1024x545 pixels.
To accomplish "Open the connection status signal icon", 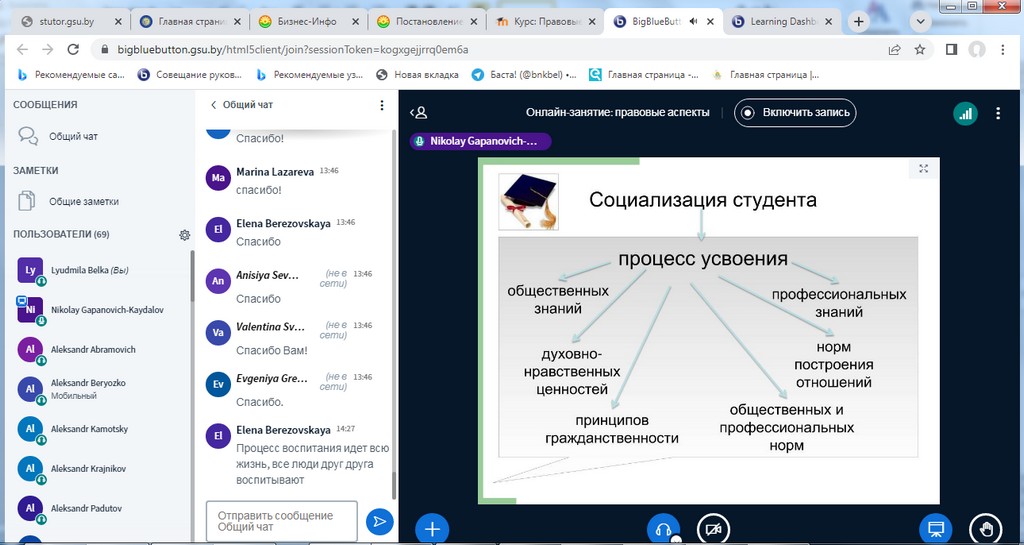I will [x=965, y=113].
